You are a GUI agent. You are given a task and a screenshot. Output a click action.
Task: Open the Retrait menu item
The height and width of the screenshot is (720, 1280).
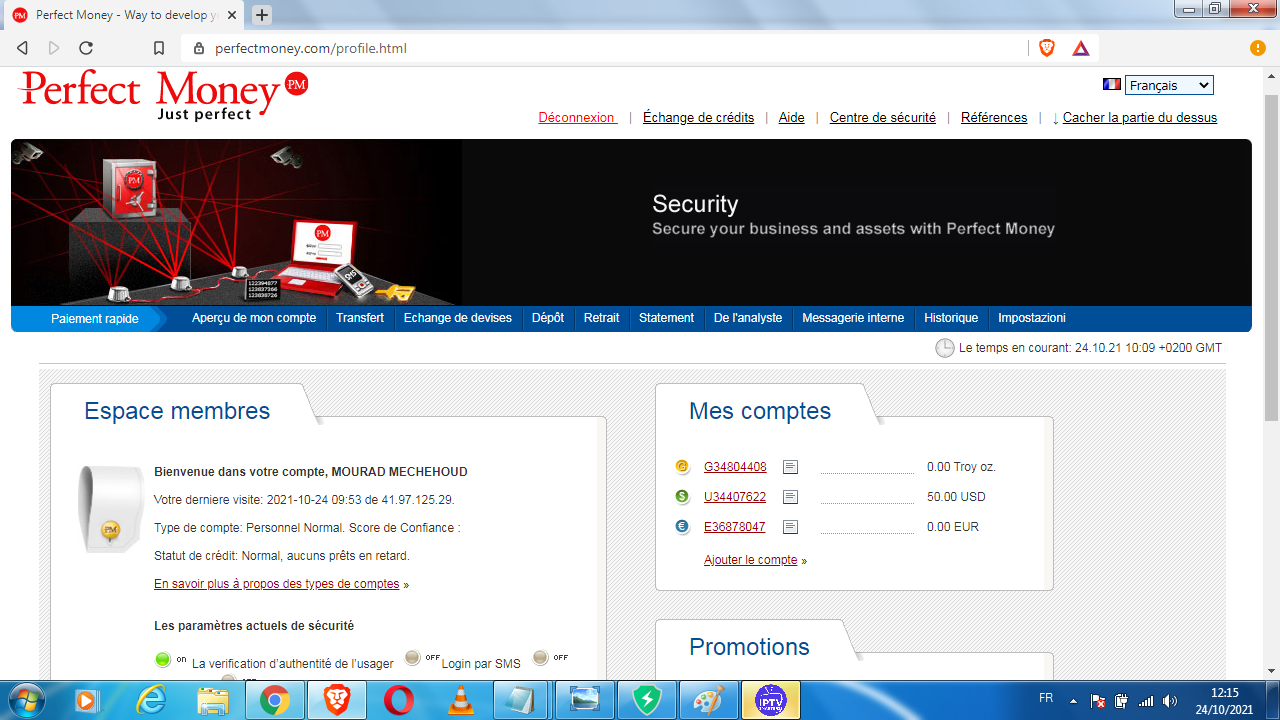(602, 318)
